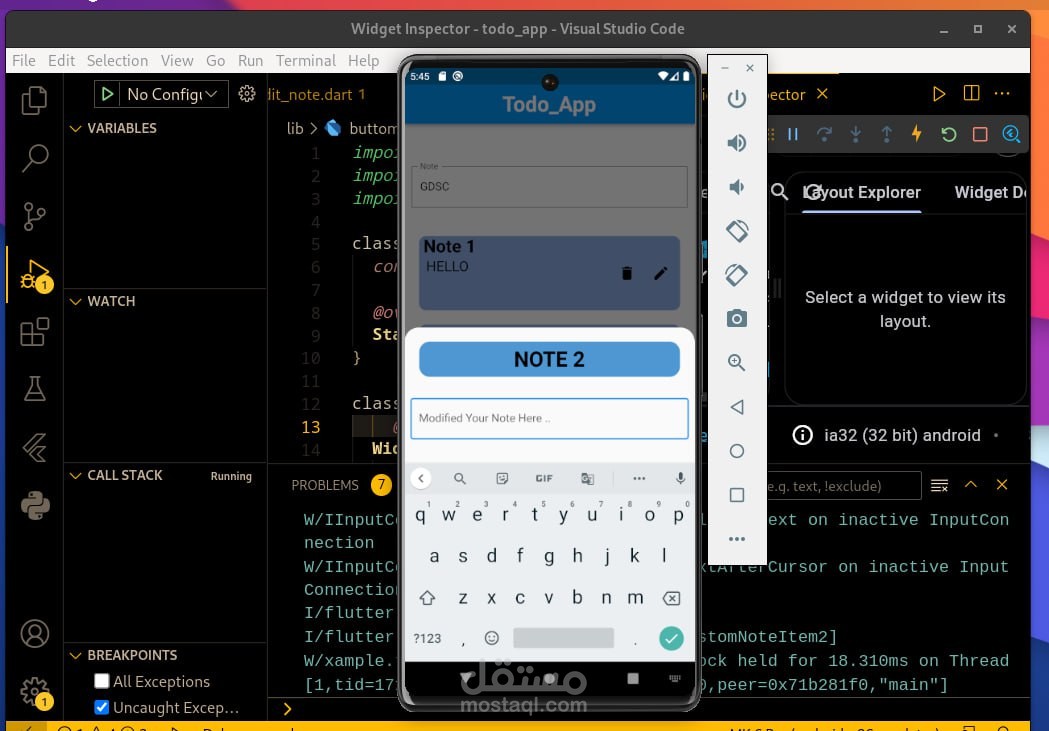Screen dimensions: 1049x731
Task: Switch to the Layout Explorer tab
Action: coord(862,193)
